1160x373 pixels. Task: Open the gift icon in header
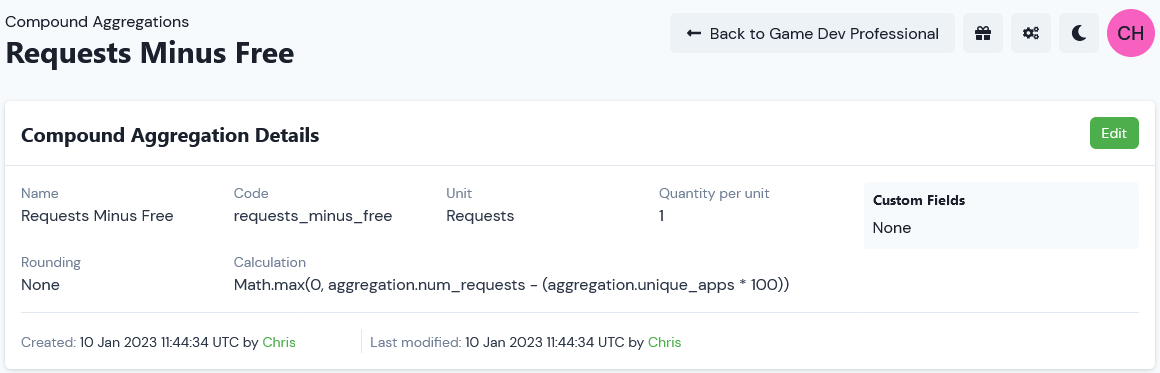[x=982, y=33]
